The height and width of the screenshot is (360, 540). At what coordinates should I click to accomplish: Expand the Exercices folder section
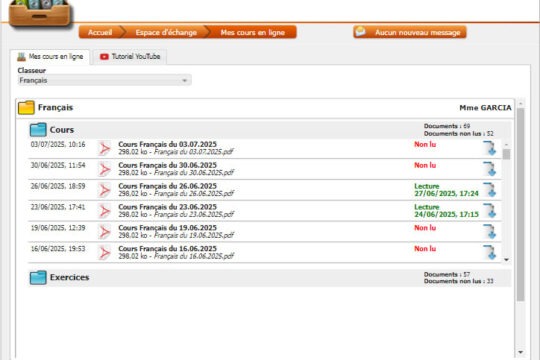(x=270, y=278)
